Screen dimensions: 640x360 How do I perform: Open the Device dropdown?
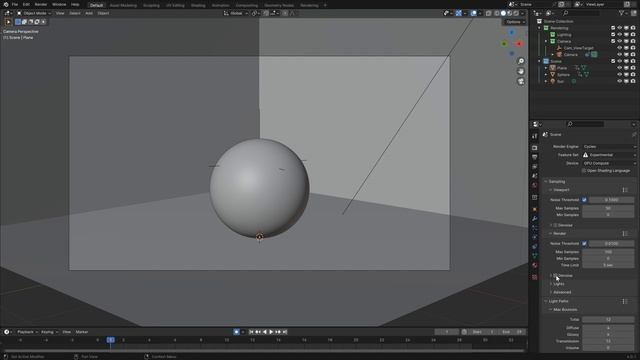pyautogui.click(x=609, y=163)
